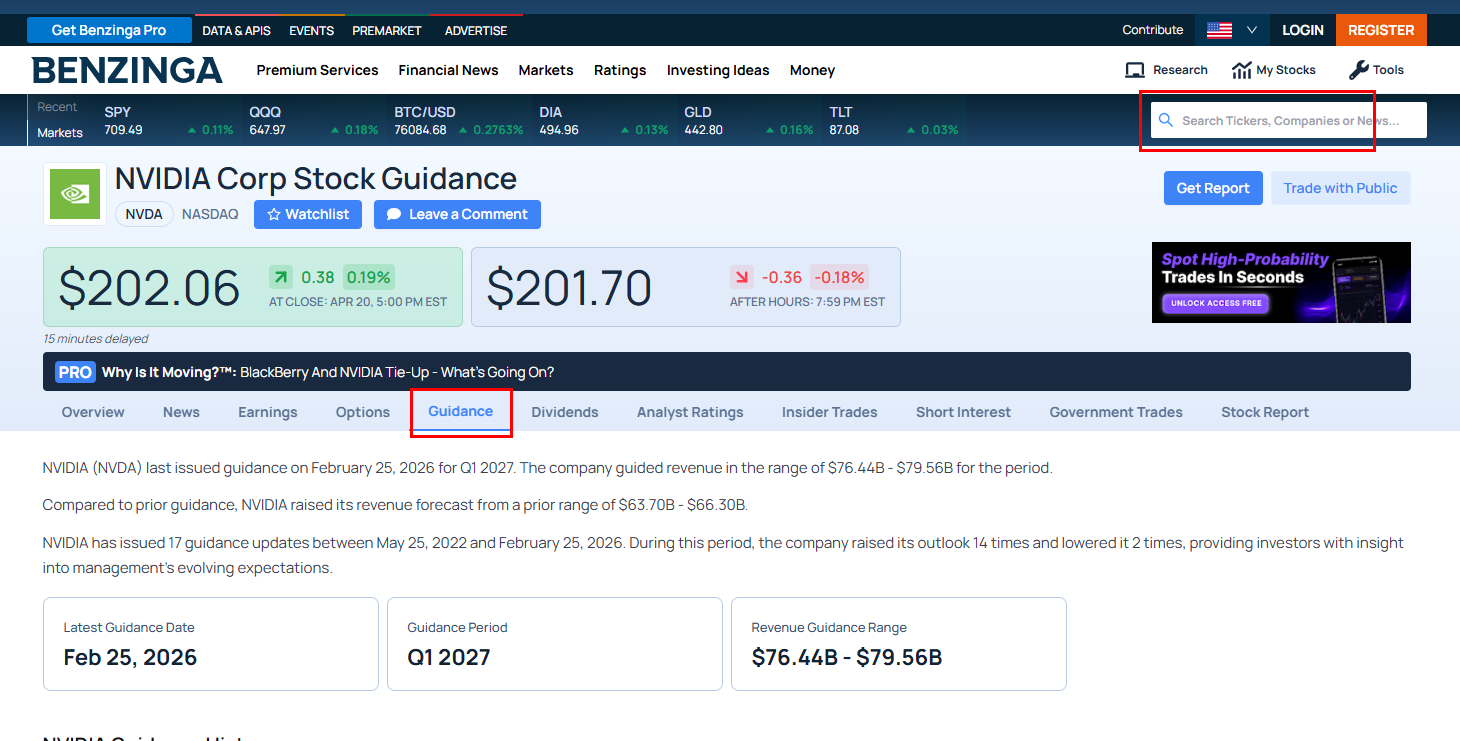The image size is (1460, 741).
Task: Click the $202.06 closing price
Action: [149, 288]
